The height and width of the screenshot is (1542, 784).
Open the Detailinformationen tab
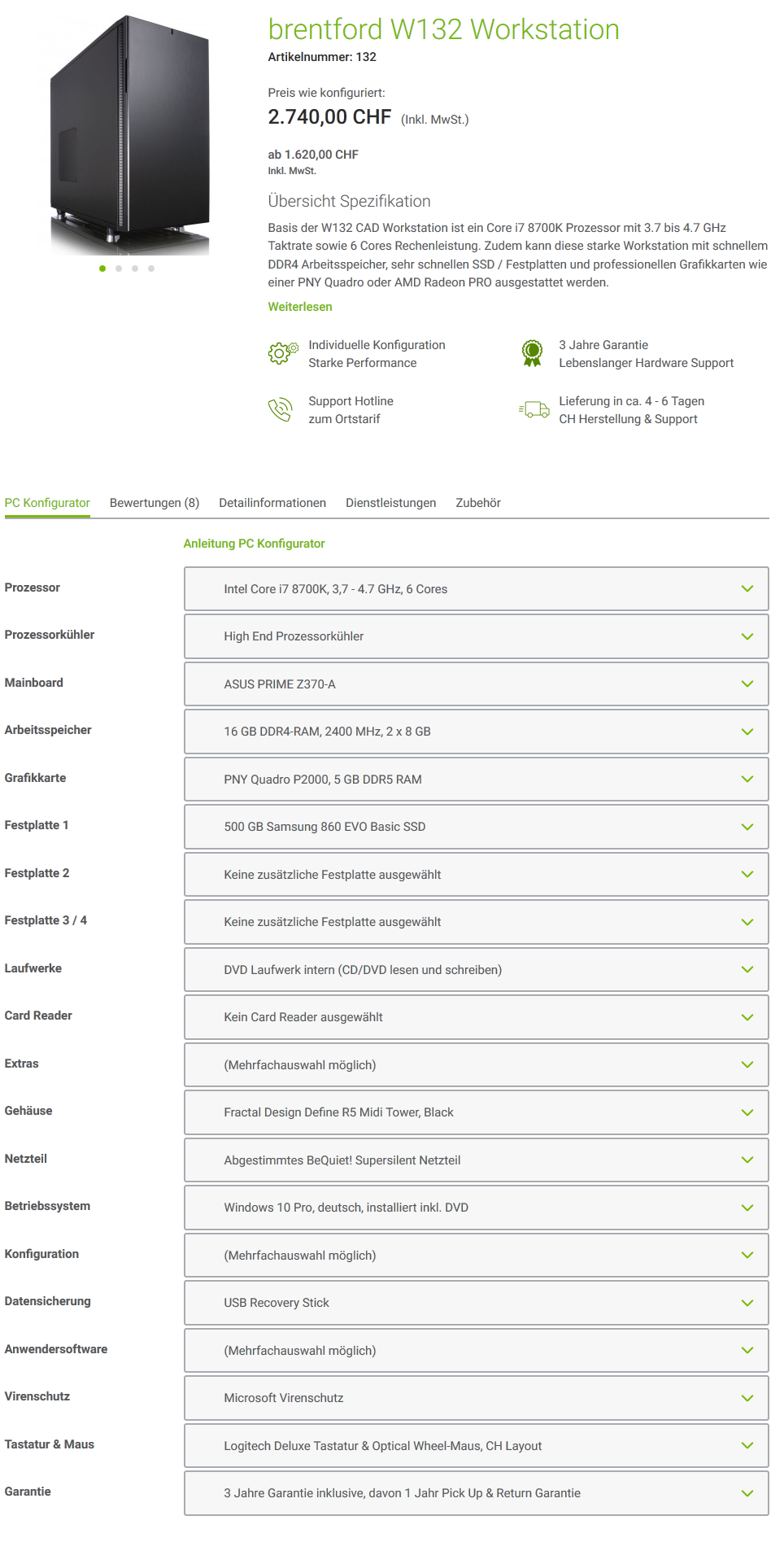(272, 503)
